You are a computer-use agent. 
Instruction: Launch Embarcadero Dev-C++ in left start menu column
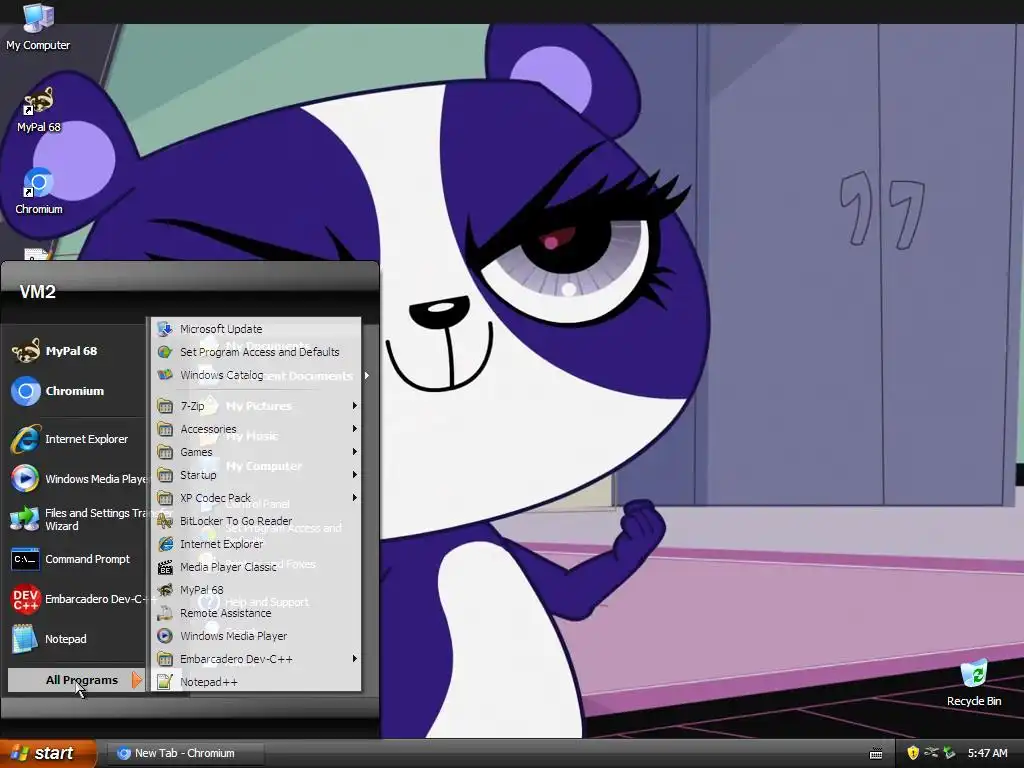pyautogui.click(x=77, y=599)
